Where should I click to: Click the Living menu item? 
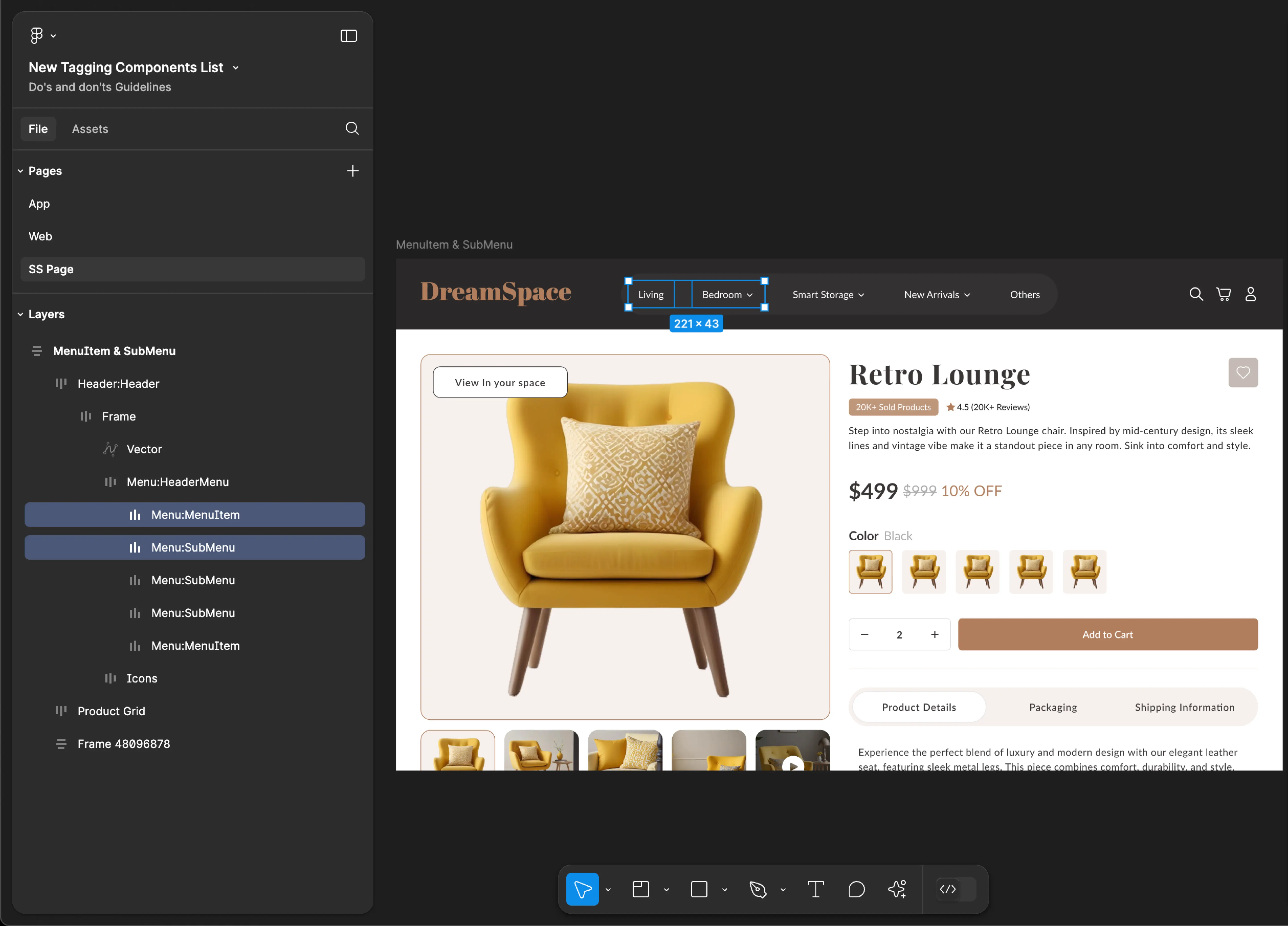[651, 294]
